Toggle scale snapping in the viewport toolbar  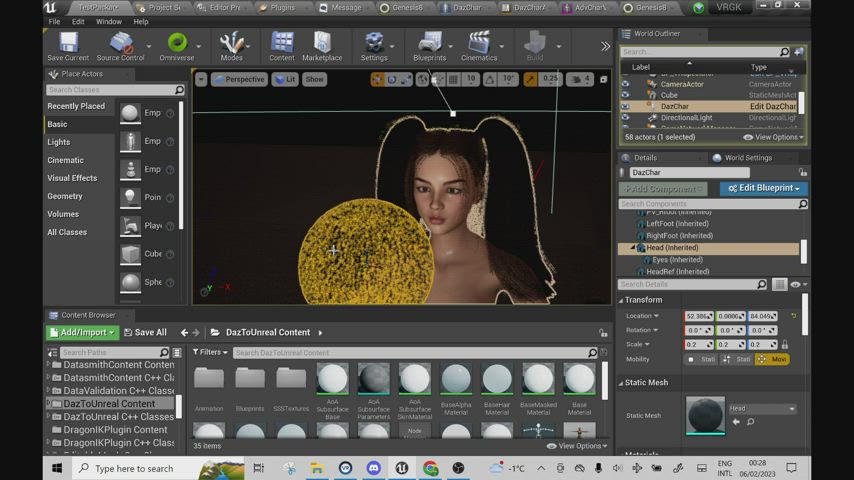tap(530, 80)
